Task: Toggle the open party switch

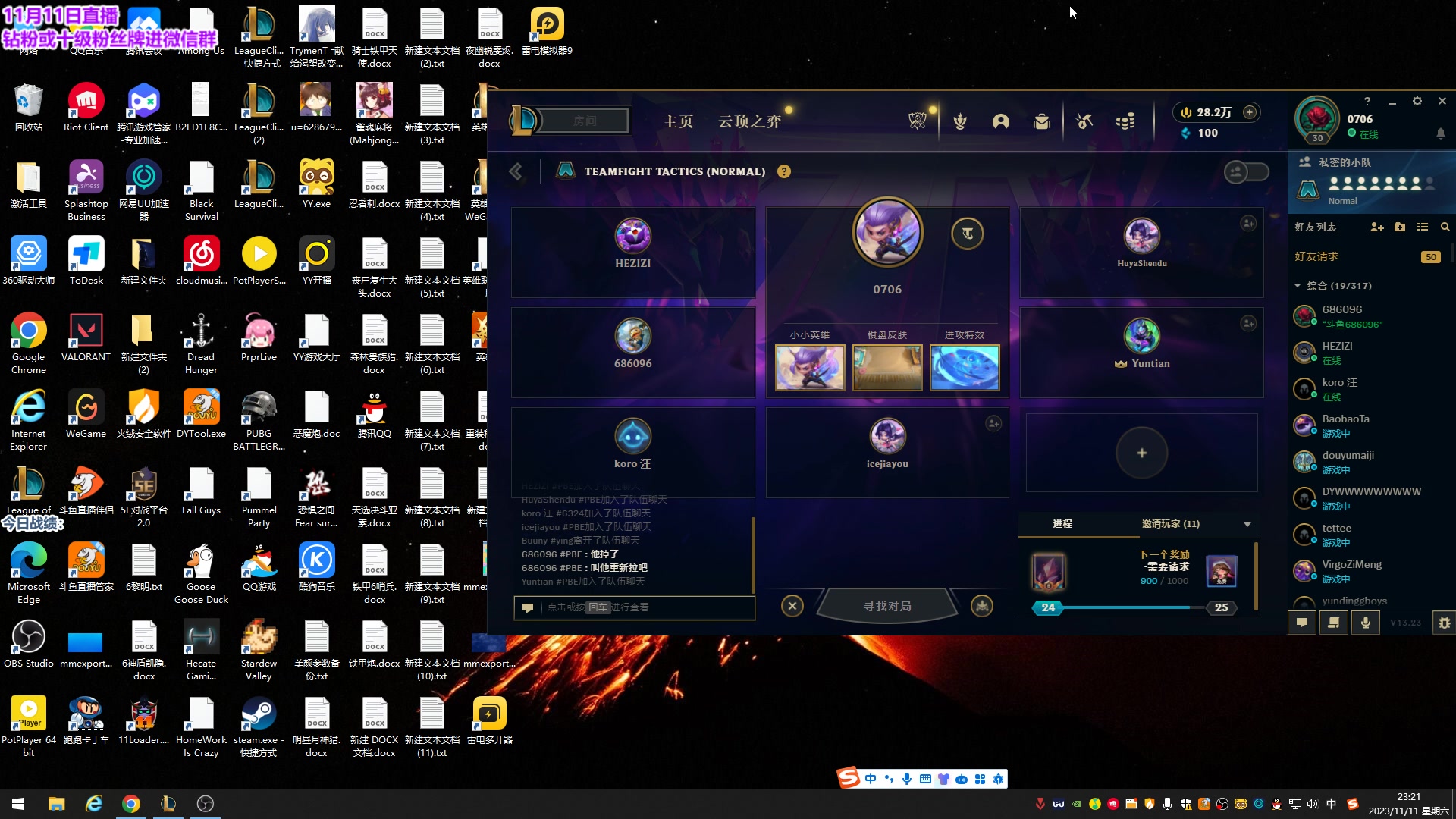Action: [x=1246, y=171]
